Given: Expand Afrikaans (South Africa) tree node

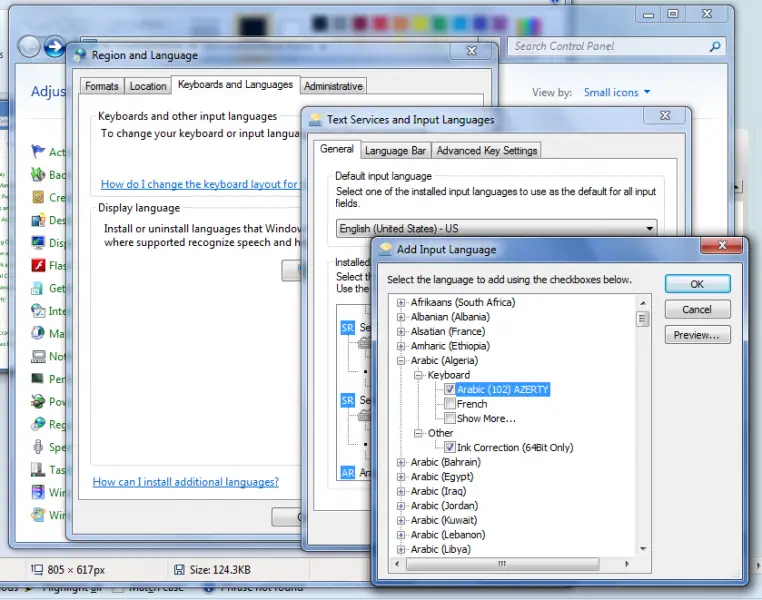Looking at the screenshot, I should tap(401, 302).
